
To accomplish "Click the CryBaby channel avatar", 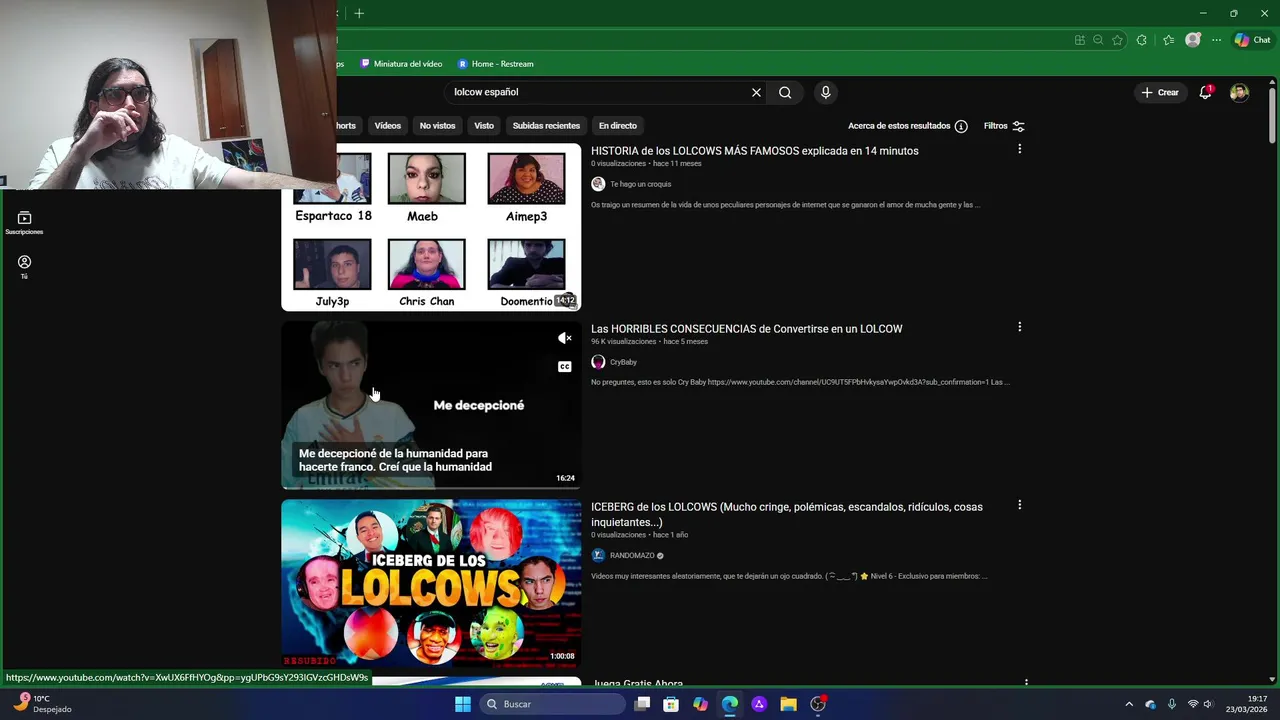I will click(x=598, y=362).
